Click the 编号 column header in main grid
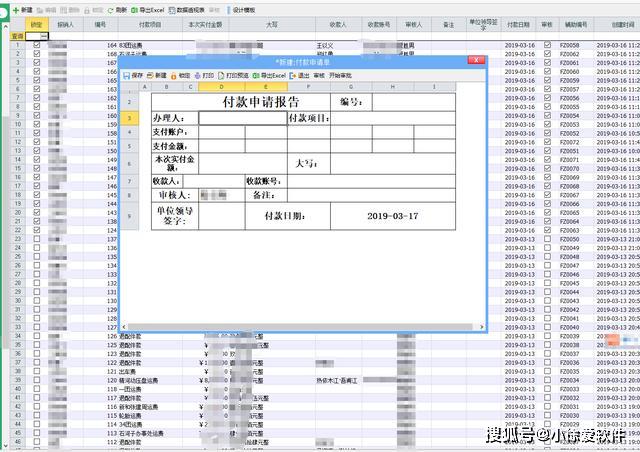The image size is (640, 452). tap(100, 25)
